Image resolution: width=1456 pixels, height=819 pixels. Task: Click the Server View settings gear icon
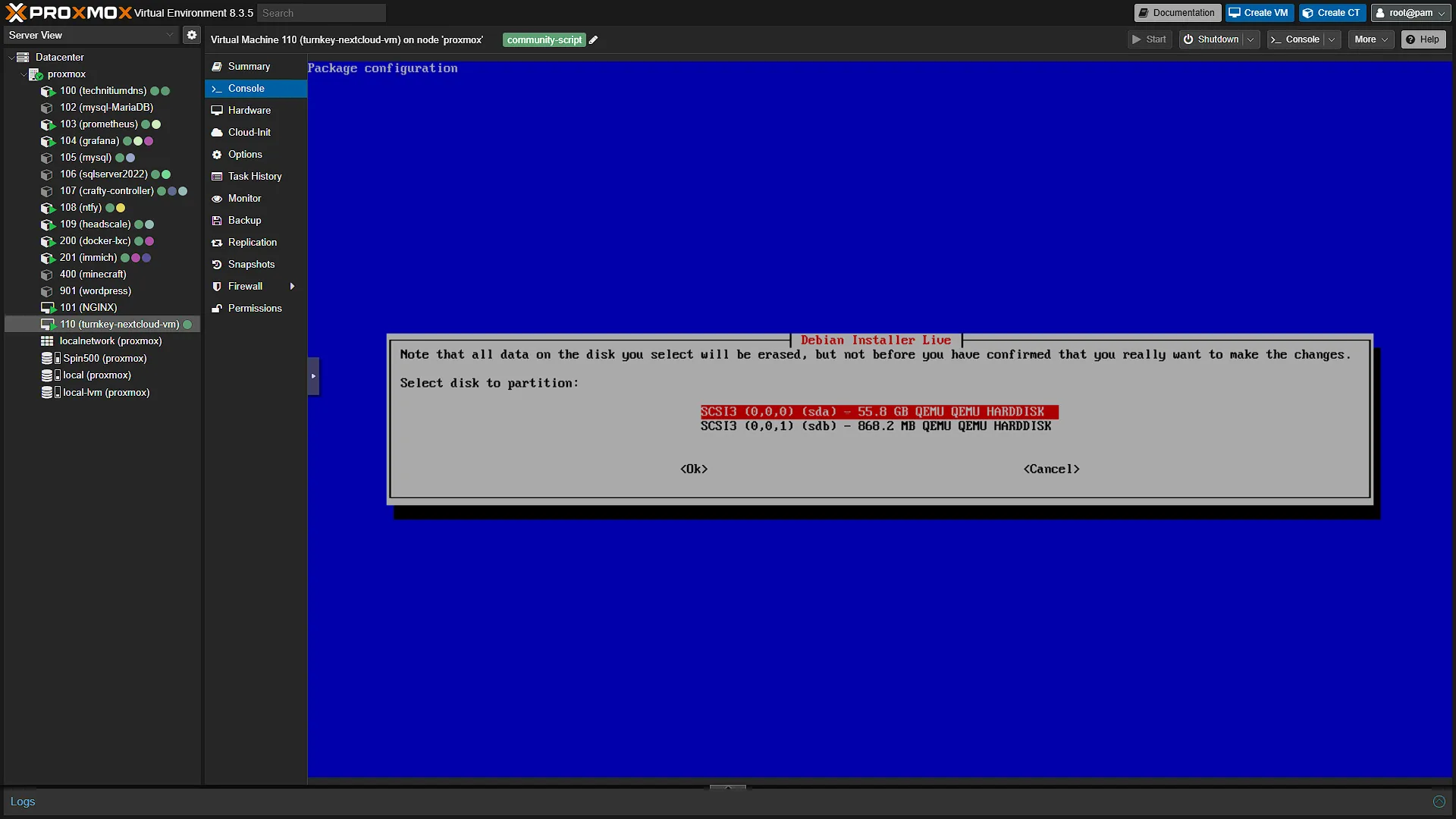tap(192, 35)
